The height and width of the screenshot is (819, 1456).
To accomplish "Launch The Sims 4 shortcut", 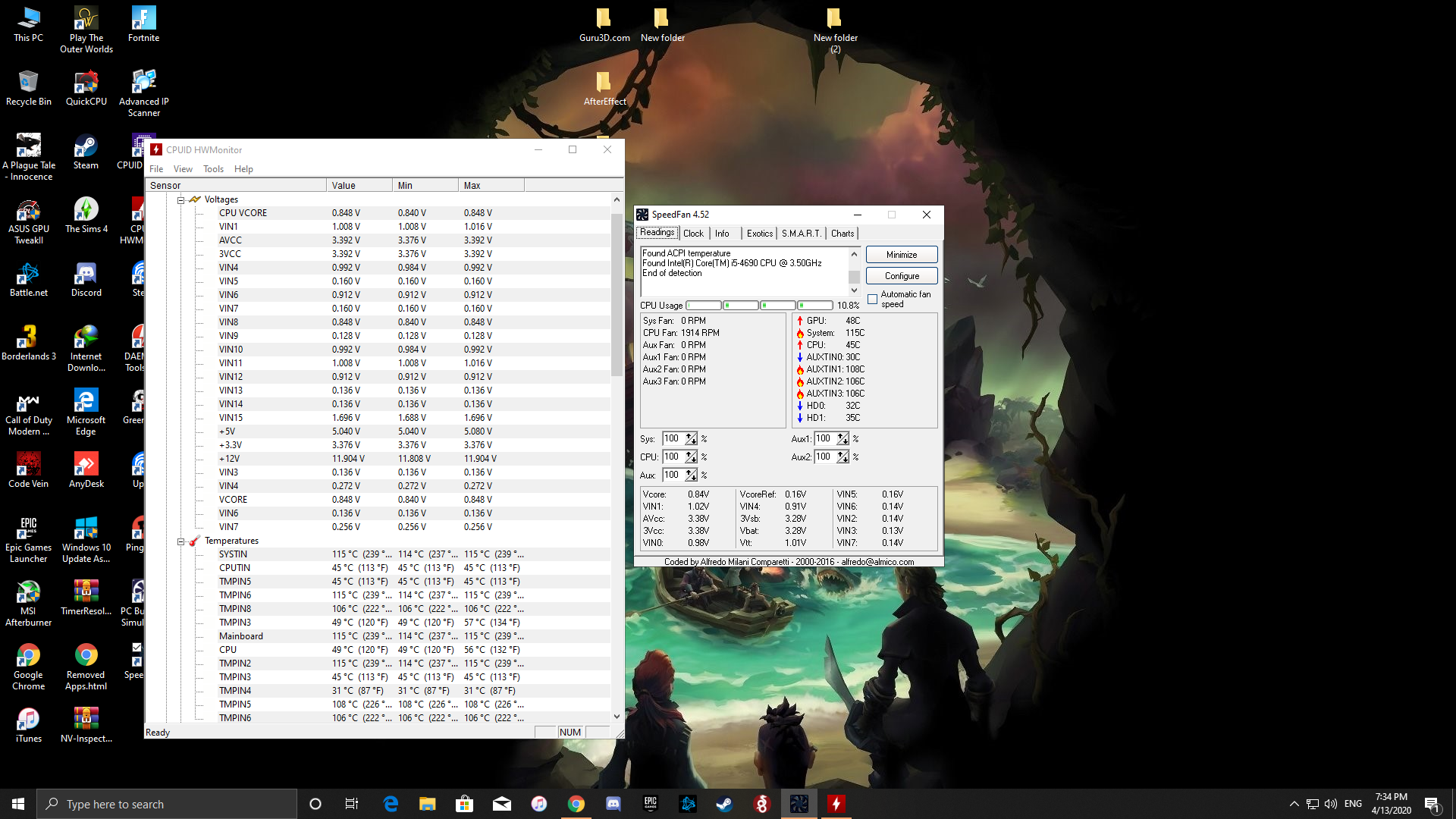I will pyautogui.click(x=86, y=215).
